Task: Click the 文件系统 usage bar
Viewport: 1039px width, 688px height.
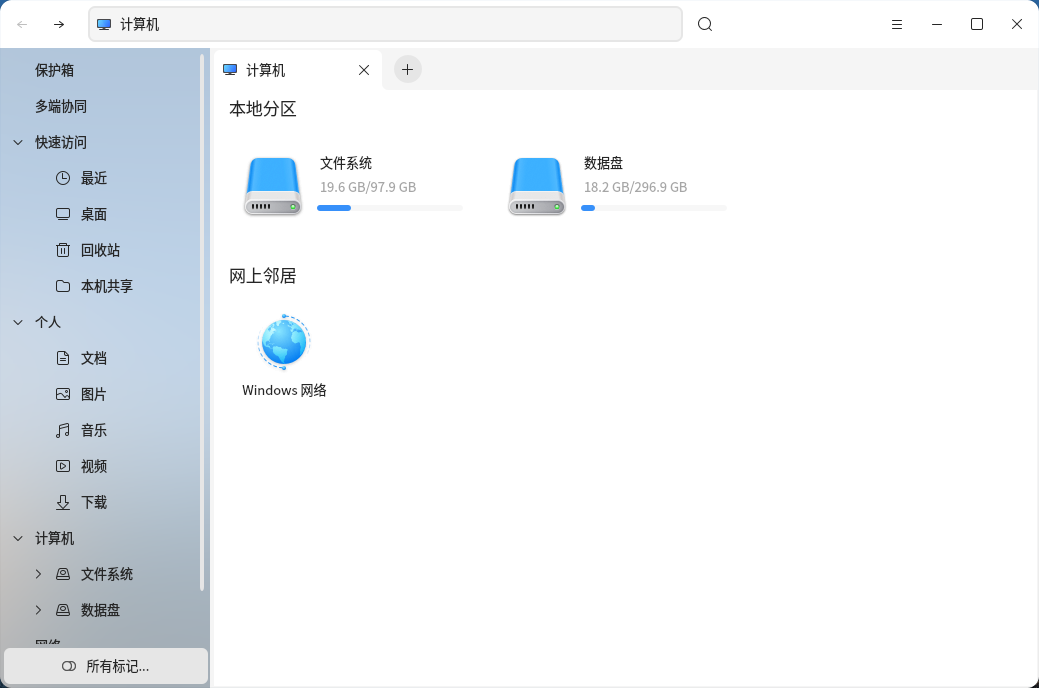Action: (390, 208)
